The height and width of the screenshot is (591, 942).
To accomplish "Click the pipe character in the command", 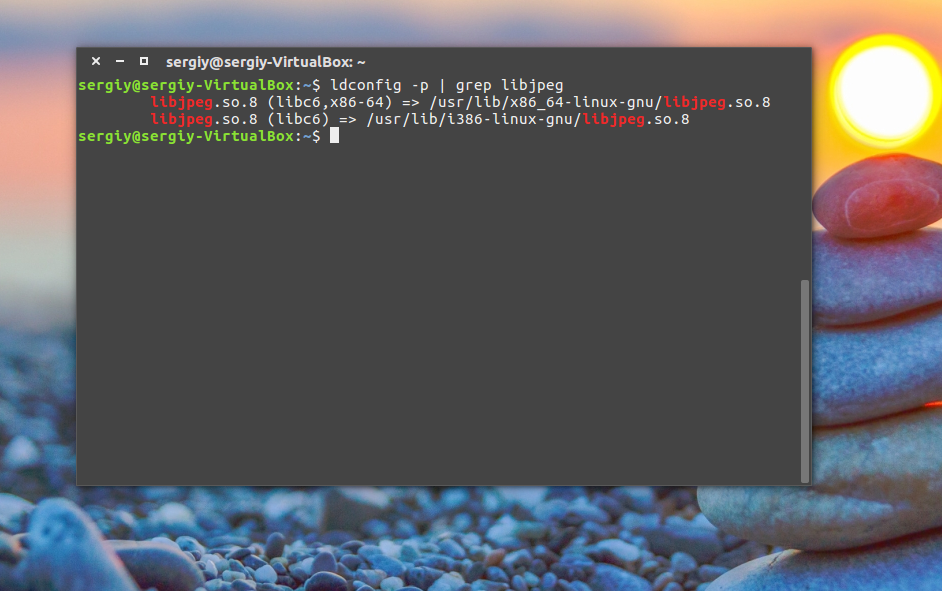I will (442, 86).
